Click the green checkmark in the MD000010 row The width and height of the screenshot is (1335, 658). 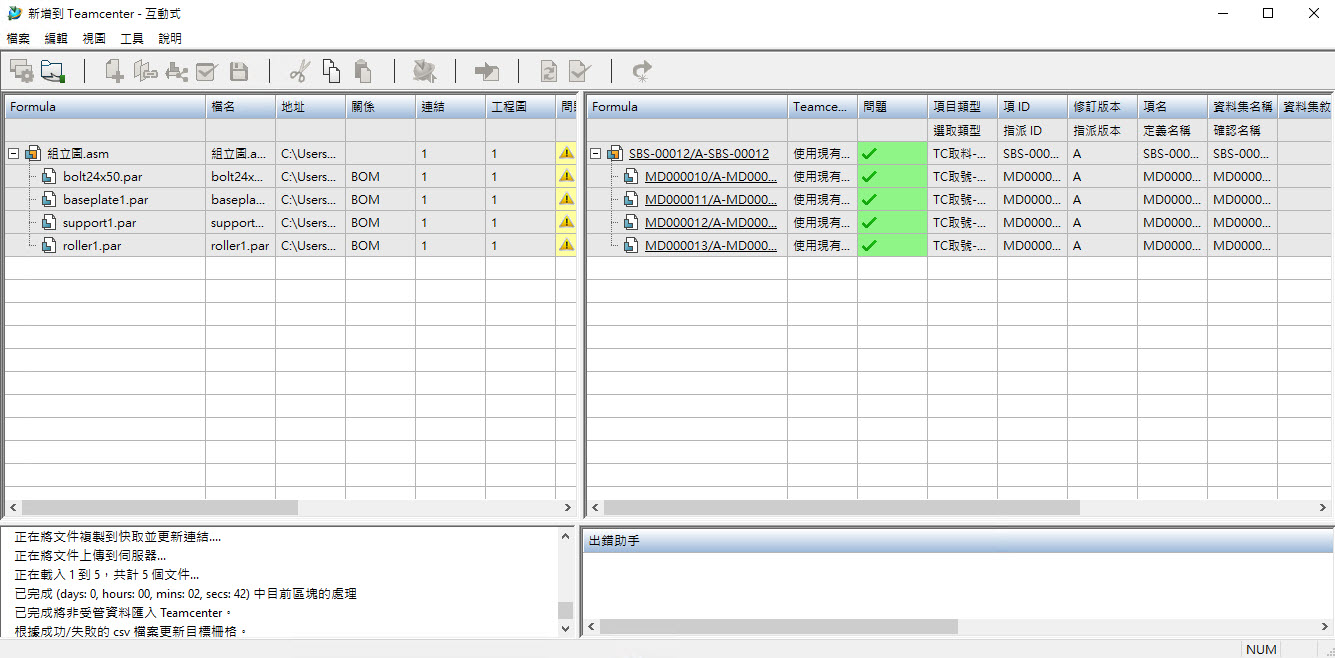869,176
